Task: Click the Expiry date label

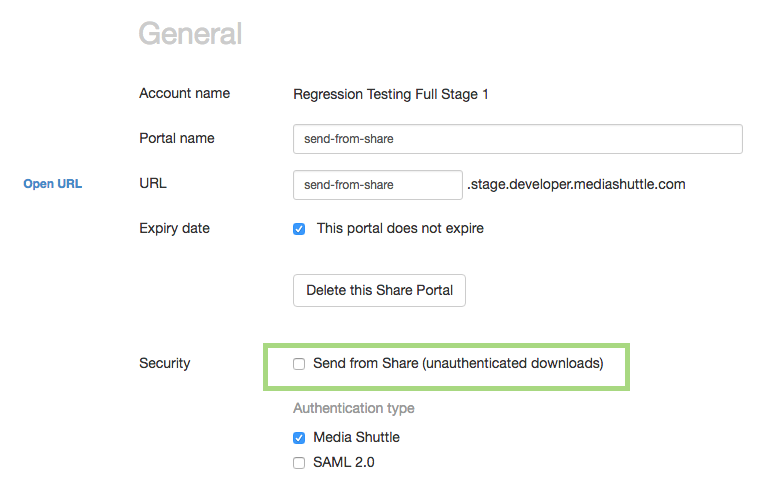Action: click(x=174, y=228)
